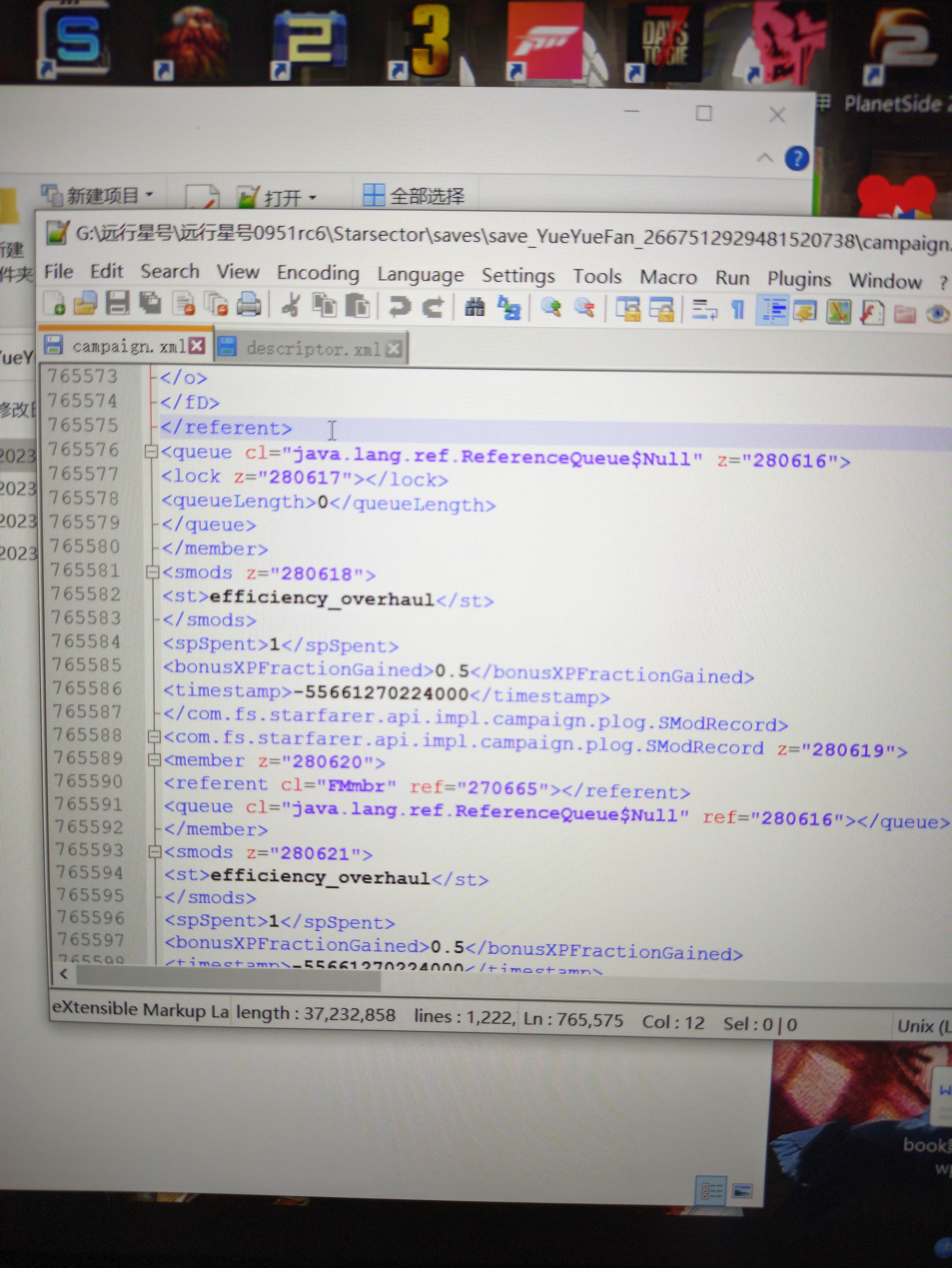This screenshot has width=952, height=1268.
Task: Click the horizontal scrollbar thumb in the editor
Action: pyautogui.click(x=228, y=977)
